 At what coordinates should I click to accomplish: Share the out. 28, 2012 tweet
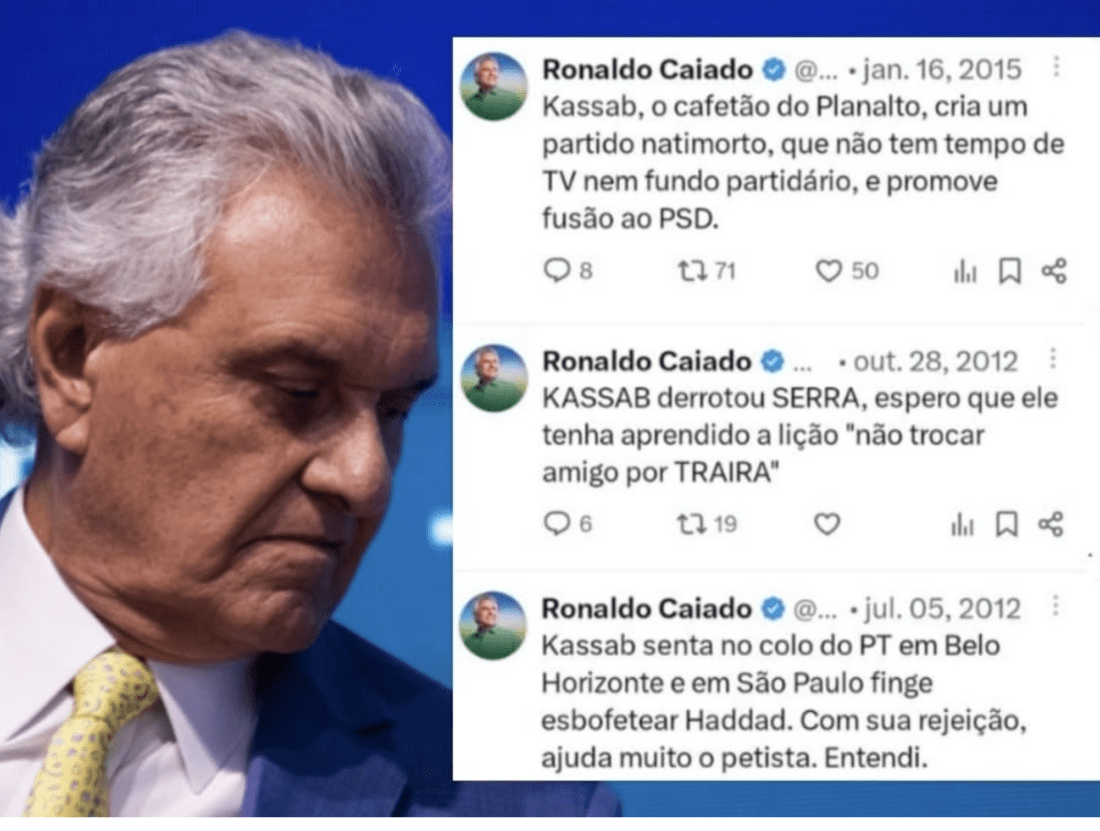coord(1051,524)
